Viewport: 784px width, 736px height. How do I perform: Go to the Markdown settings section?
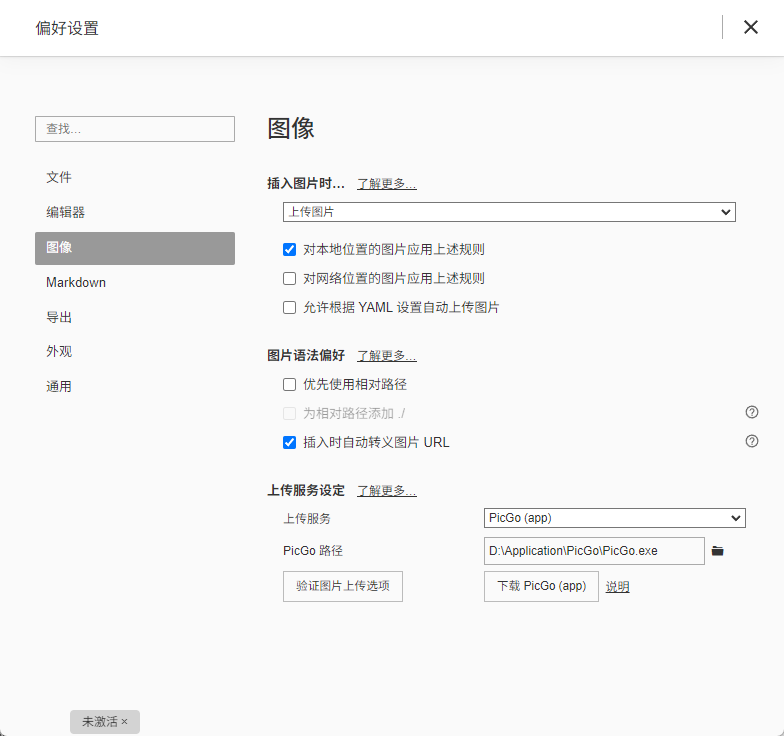76,282
